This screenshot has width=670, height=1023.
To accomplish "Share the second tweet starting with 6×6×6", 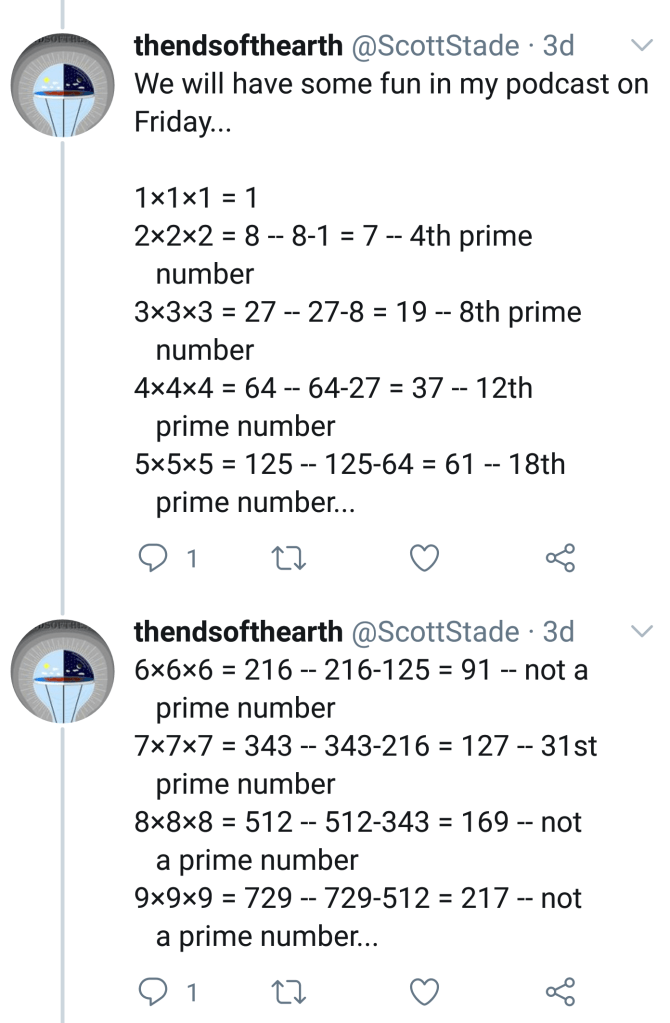I will [561, 991].
